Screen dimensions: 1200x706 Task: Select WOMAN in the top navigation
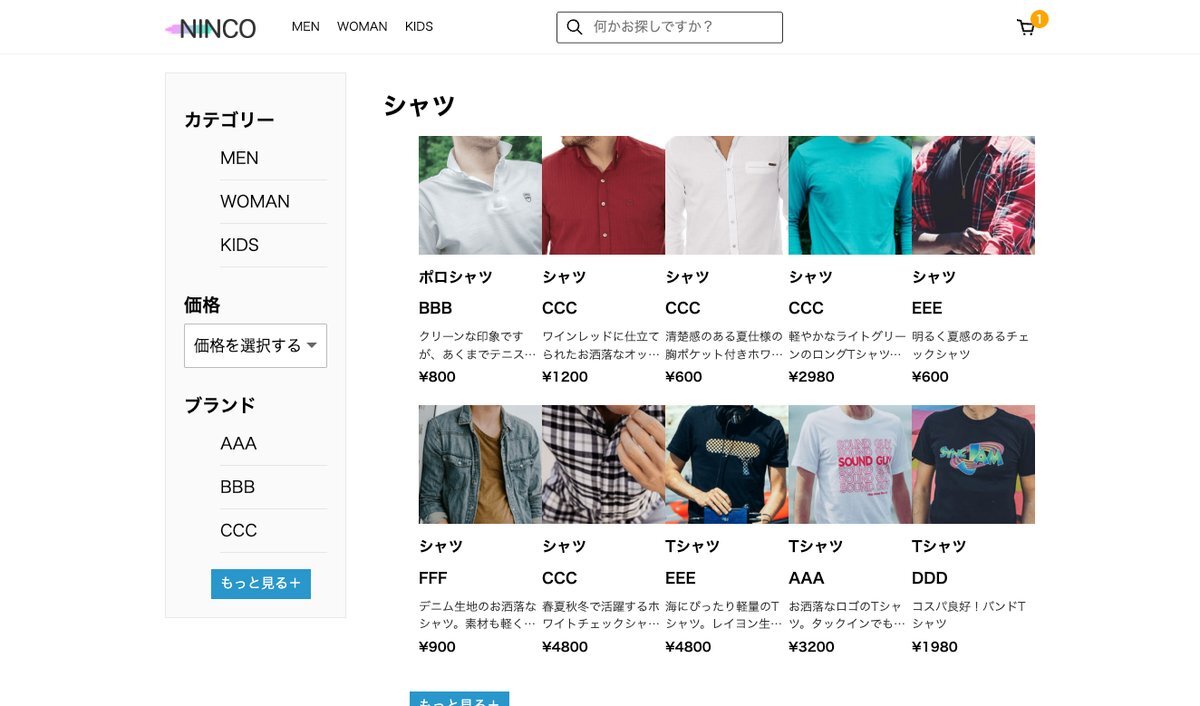[362, 27]
